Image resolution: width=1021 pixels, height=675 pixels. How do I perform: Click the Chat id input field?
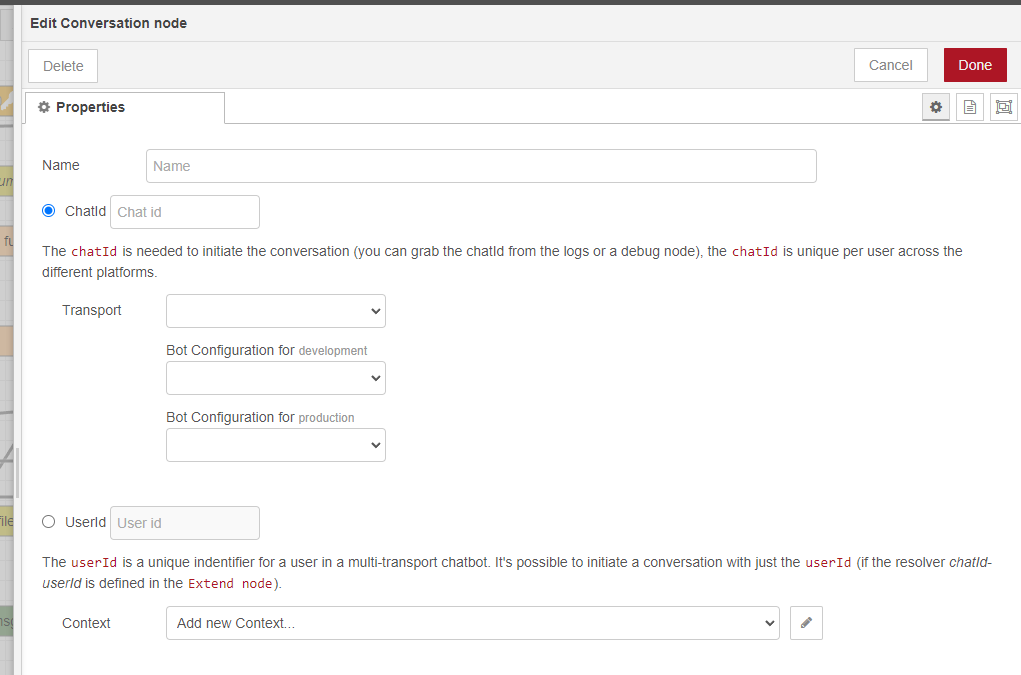(184, 211)
